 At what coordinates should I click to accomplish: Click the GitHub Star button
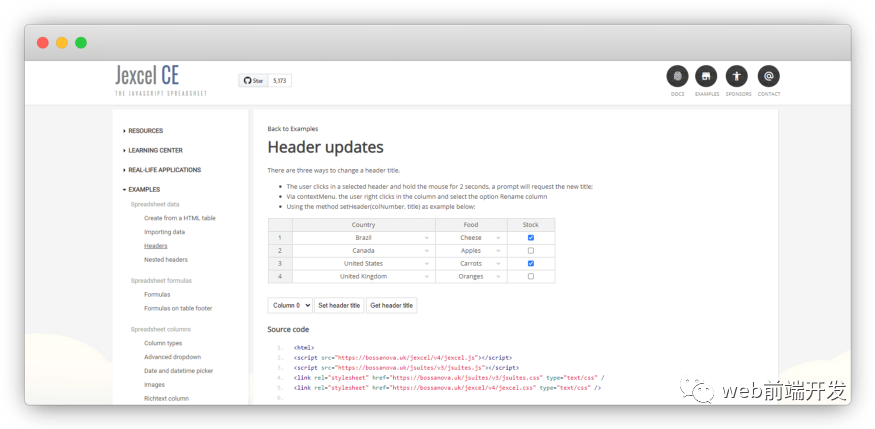tap(253, 81)
